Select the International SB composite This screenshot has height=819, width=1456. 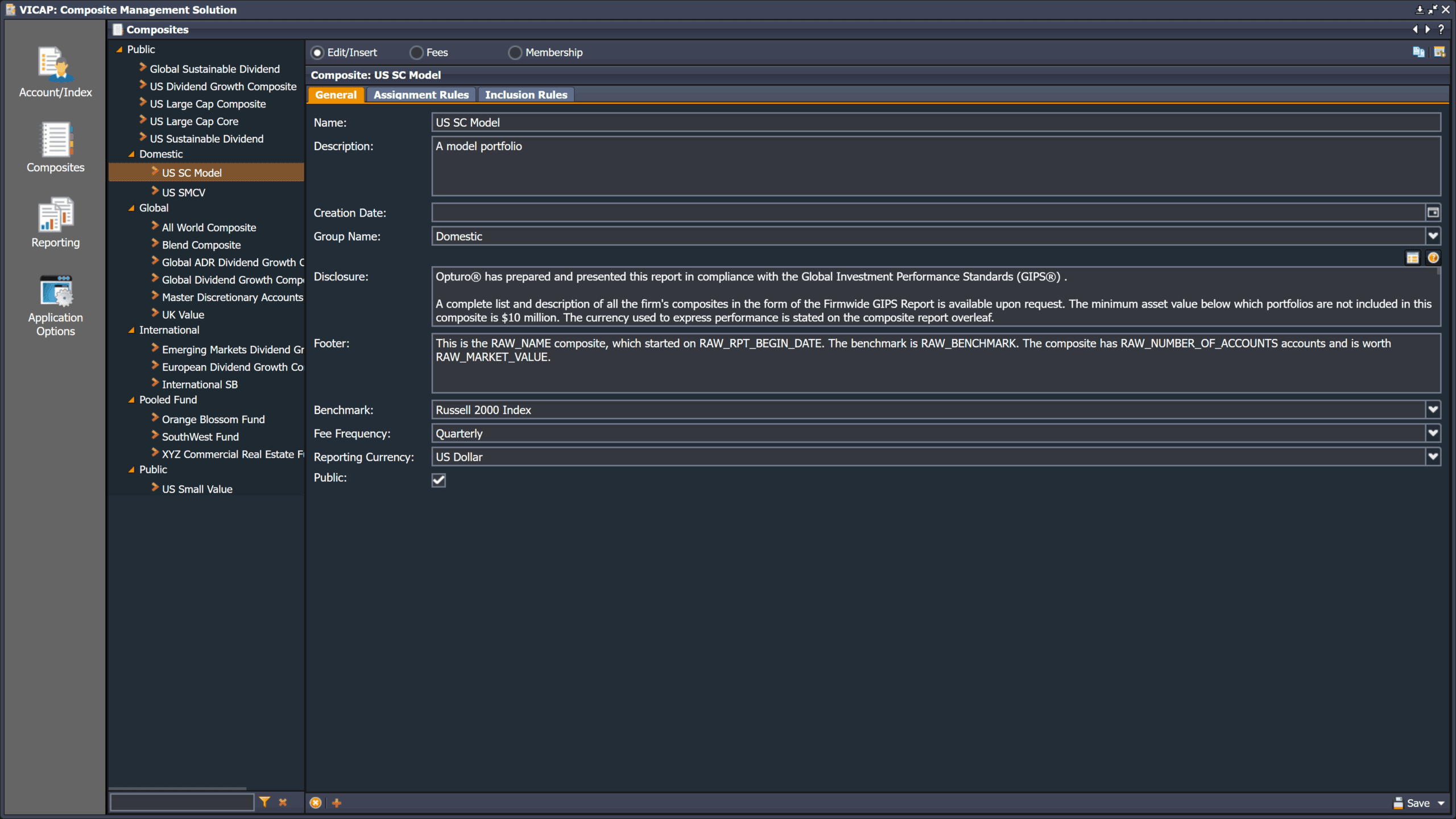(x=200, y=384)
